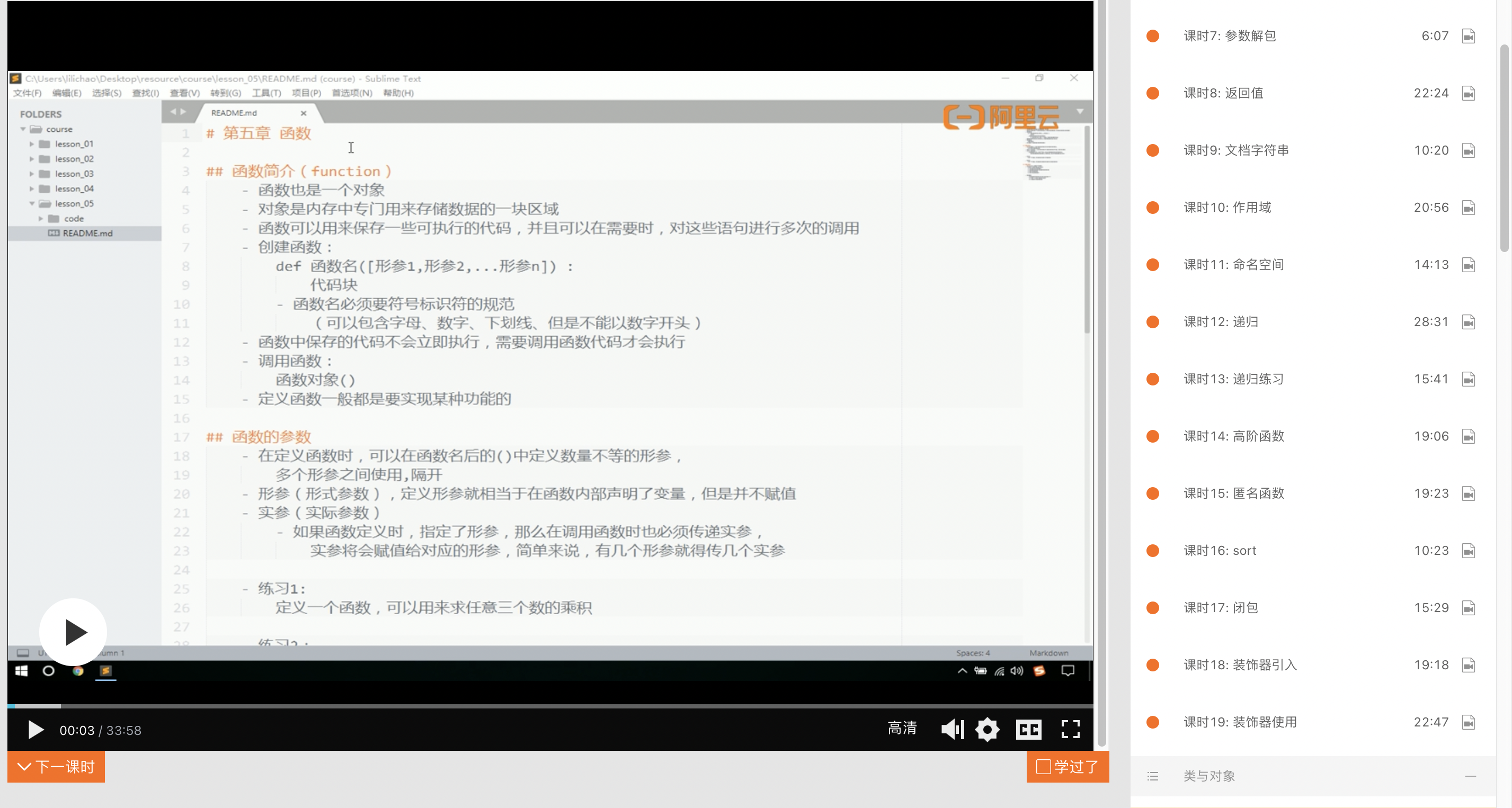
Task: Open 首选项(N) menu in Sublime Text
Action: [x=352, y=93]
